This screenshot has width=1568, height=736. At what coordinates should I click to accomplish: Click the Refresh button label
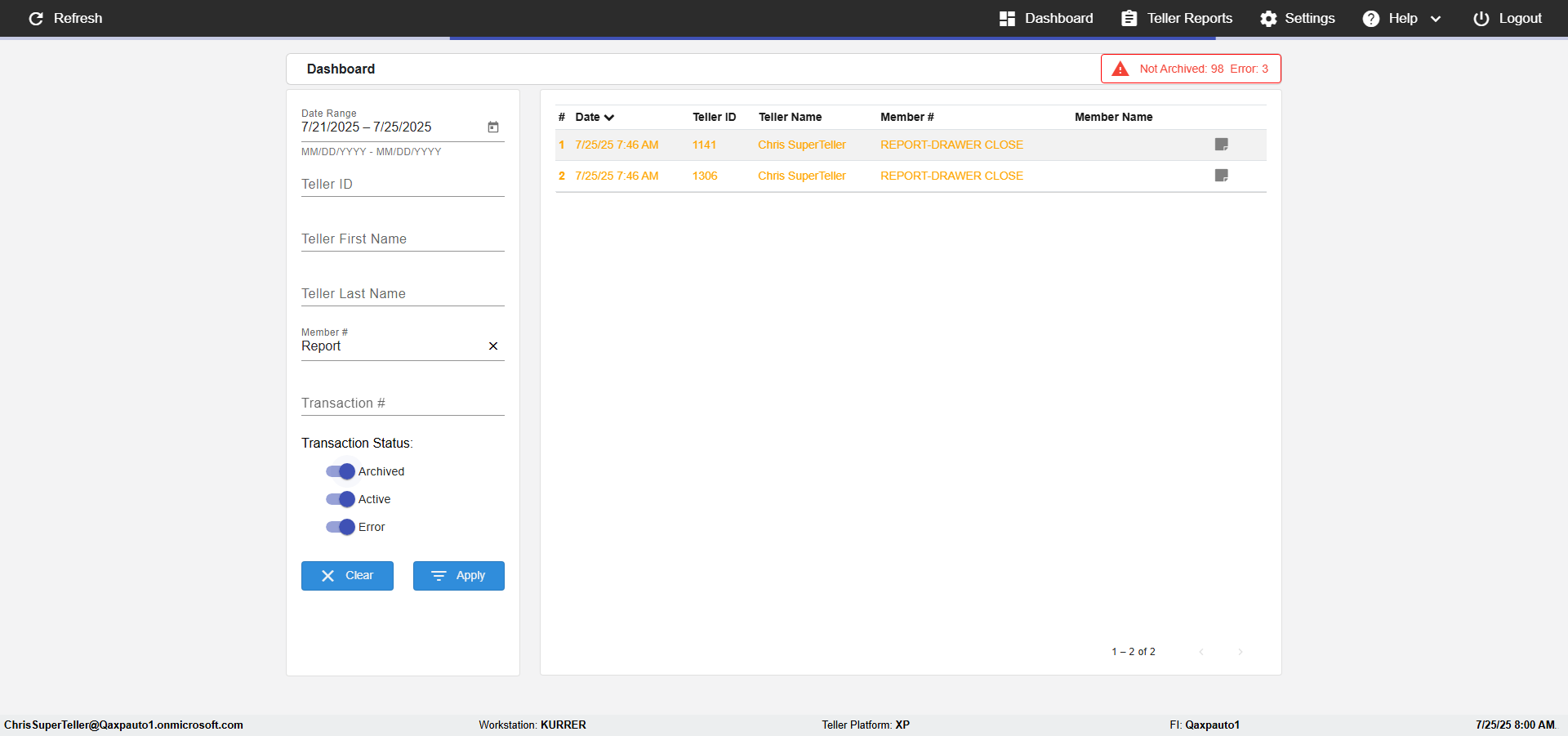pyautogui.click(x=78, y=19)
